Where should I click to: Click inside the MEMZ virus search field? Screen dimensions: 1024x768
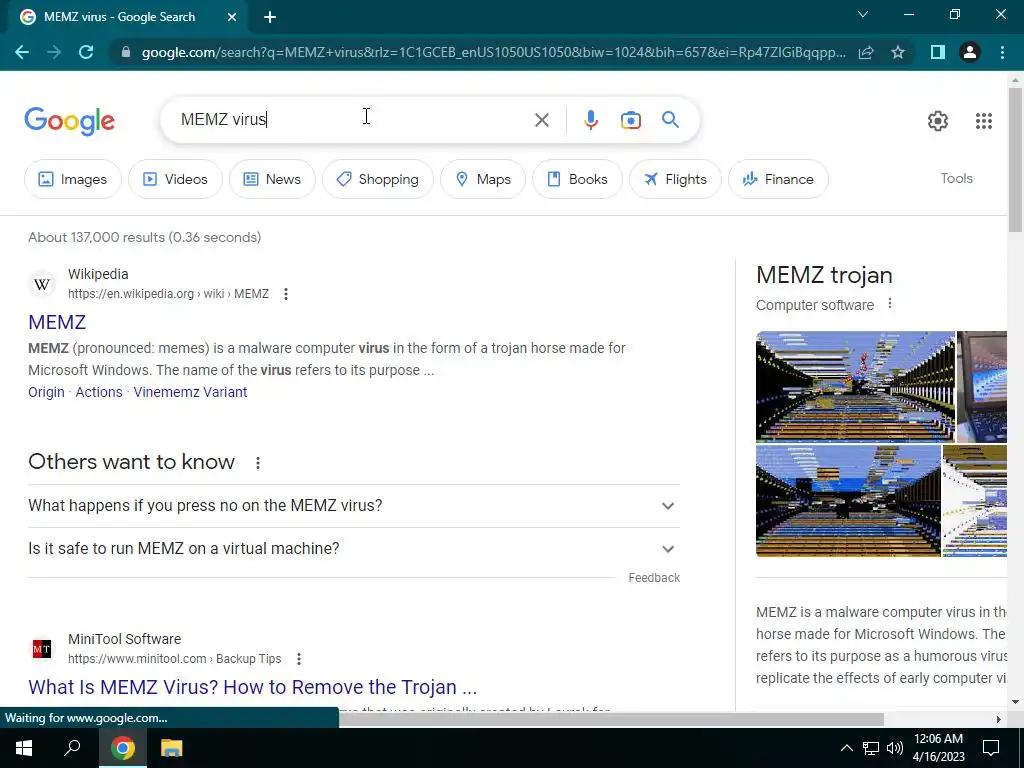(353, 120)
